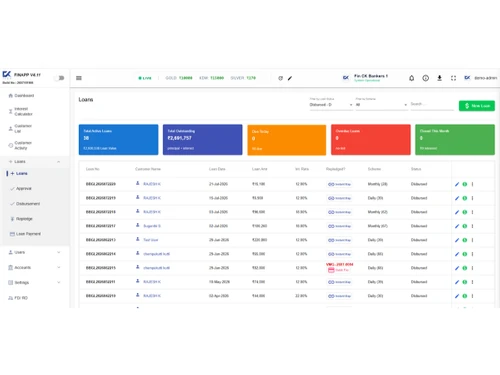Click the GOLD rate value in header
Screen dimensions: 500x375
click(186, 78)
